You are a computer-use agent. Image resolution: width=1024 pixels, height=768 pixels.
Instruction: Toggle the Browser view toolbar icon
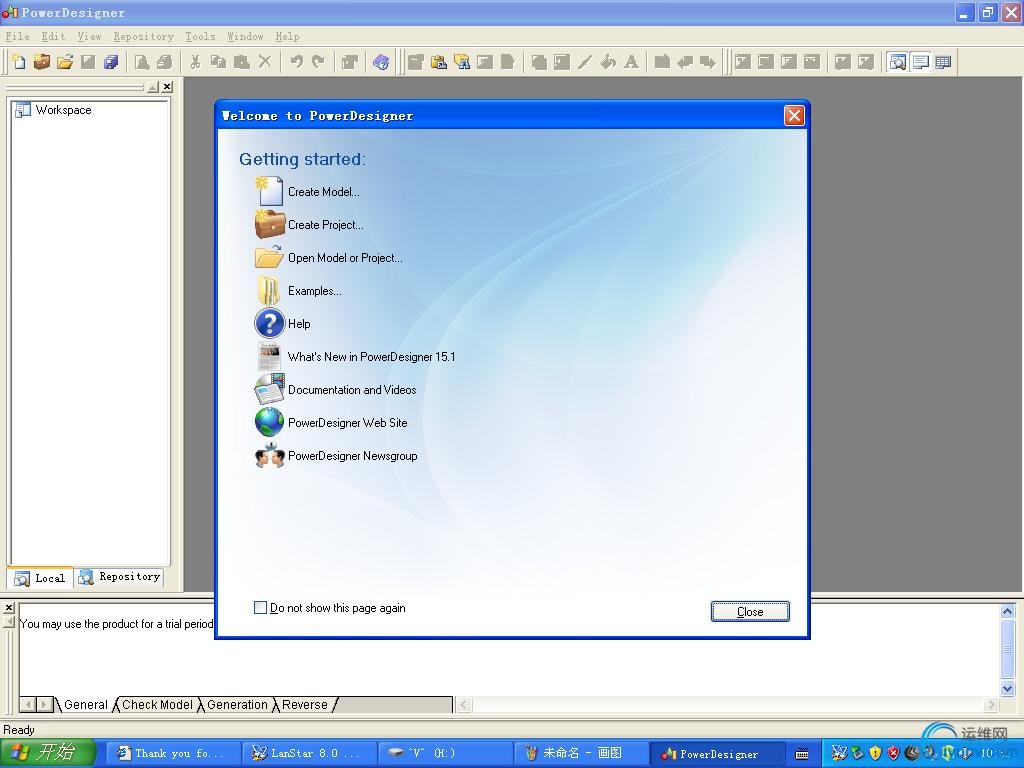[x=898, y=62]
